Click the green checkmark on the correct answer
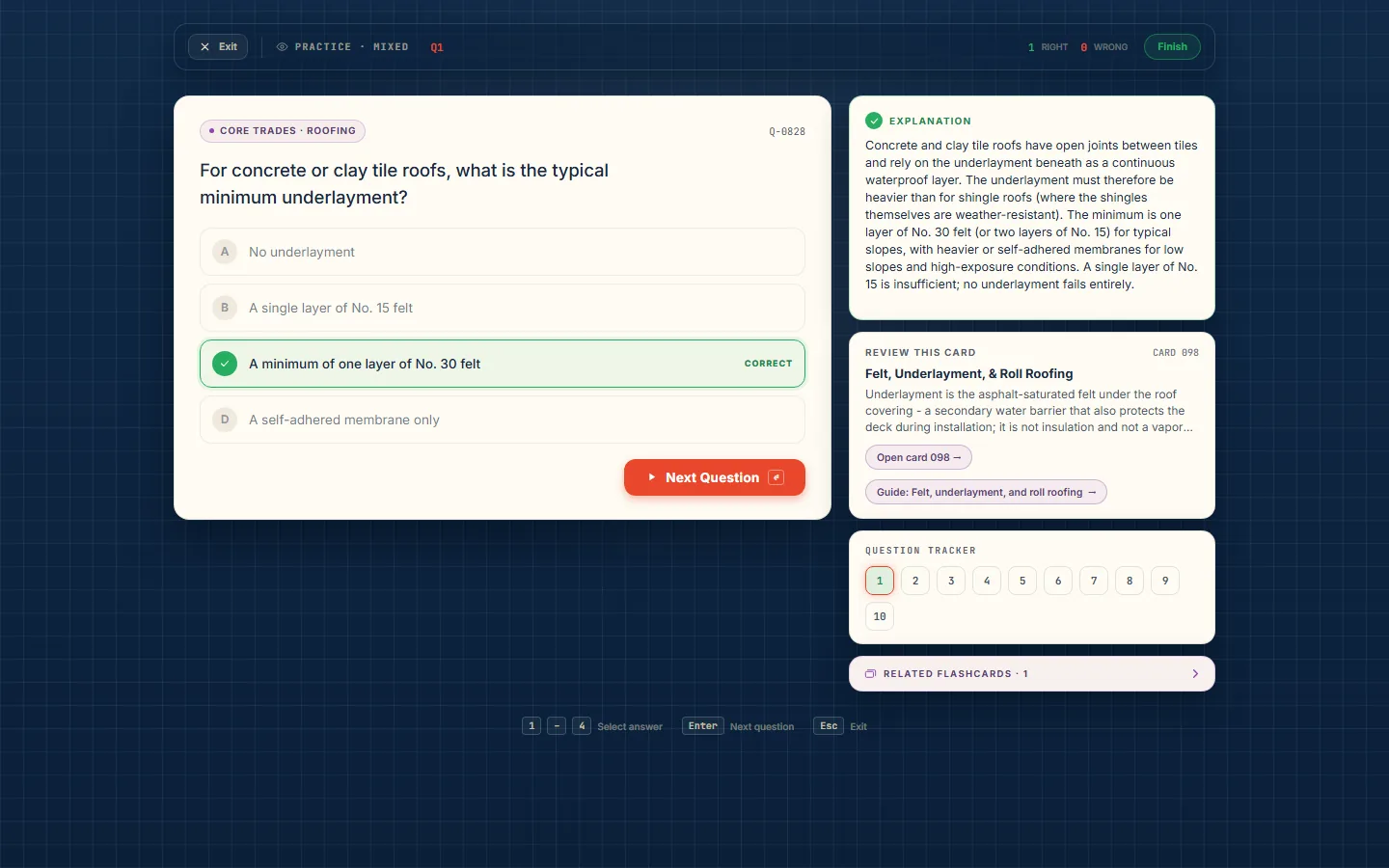Screen dimensions: 1389x868 click(x=225, y=364)
